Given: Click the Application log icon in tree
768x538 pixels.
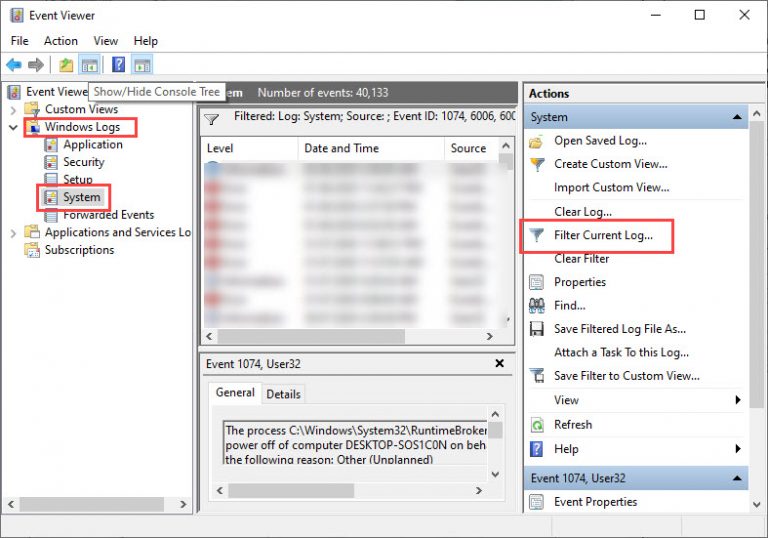Looking at the screenshot, I should [x=51, y=145].
